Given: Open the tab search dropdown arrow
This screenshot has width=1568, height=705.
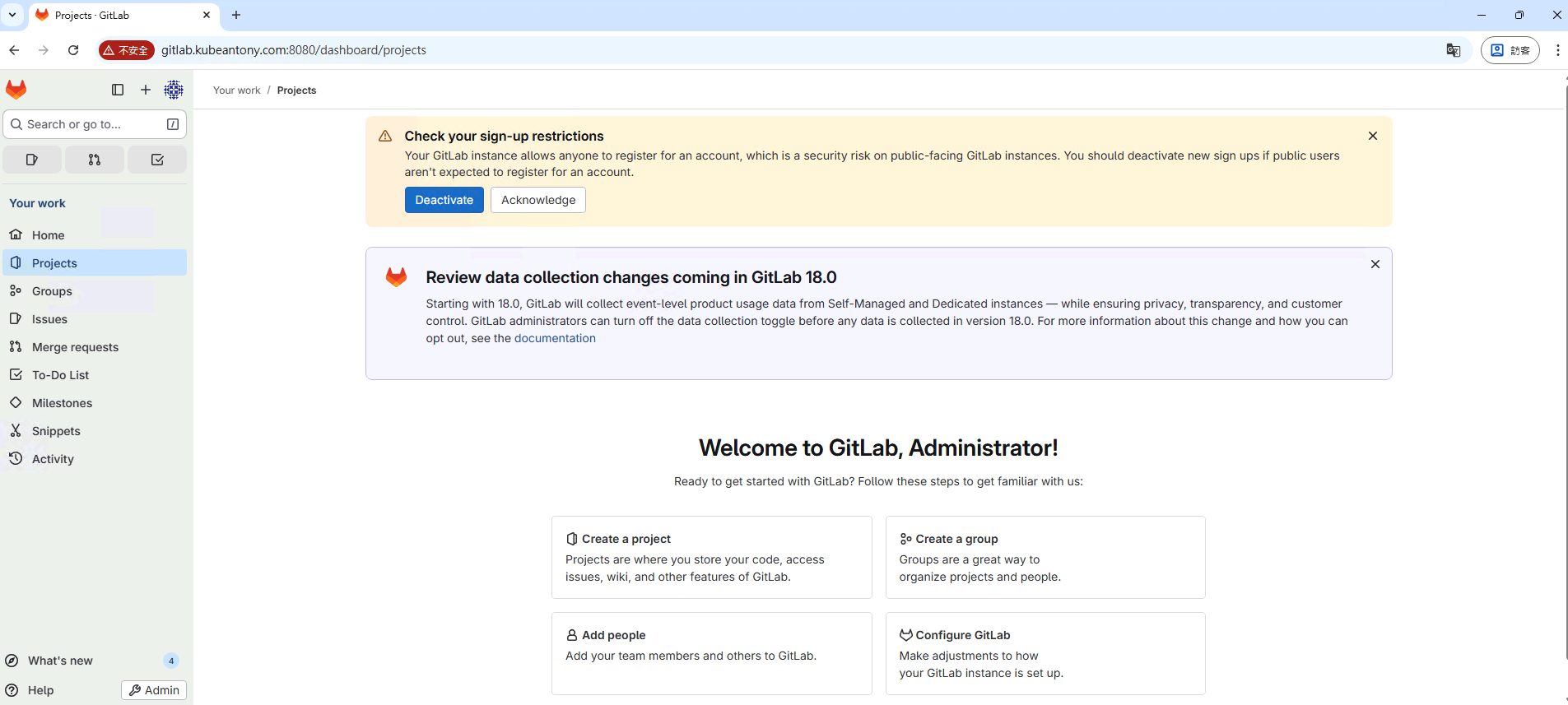Looking at the screenshot, I should (12, 15).
